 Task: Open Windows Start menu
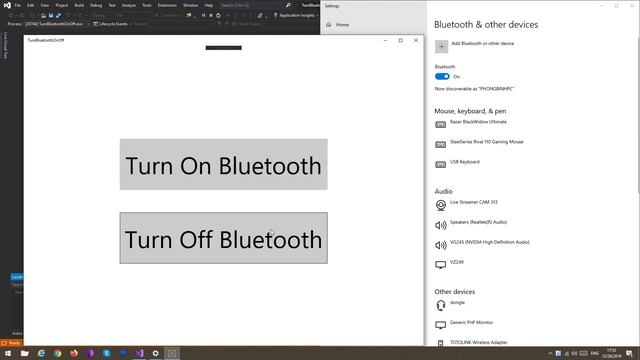[8, 353]
